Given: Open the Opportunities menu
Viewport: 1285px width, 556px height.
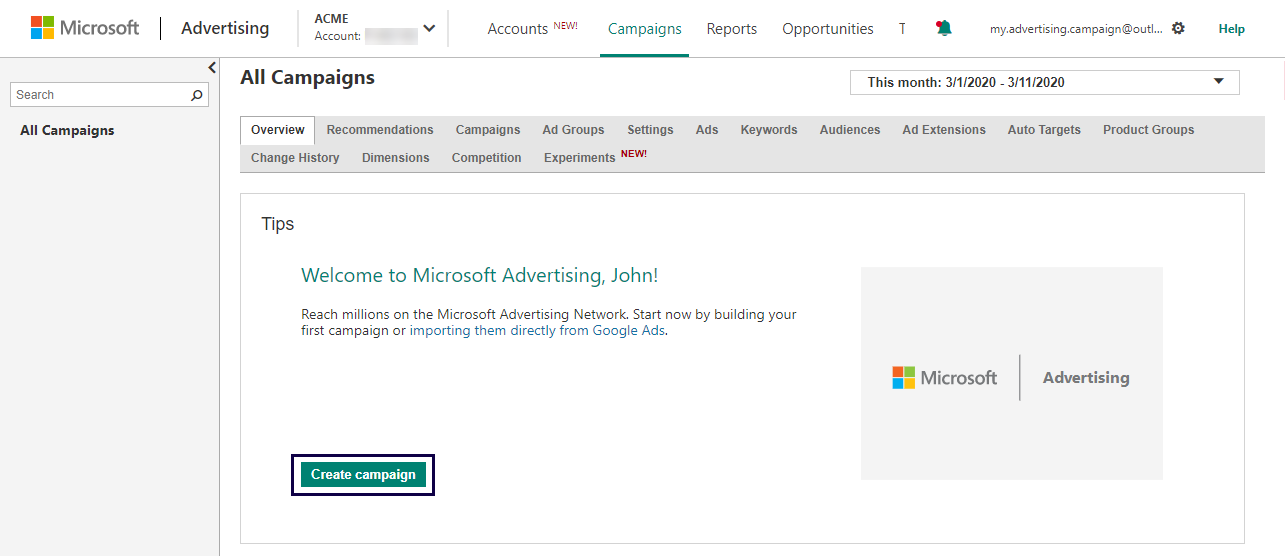Looking at the screenshot, I should click(828, 29).
